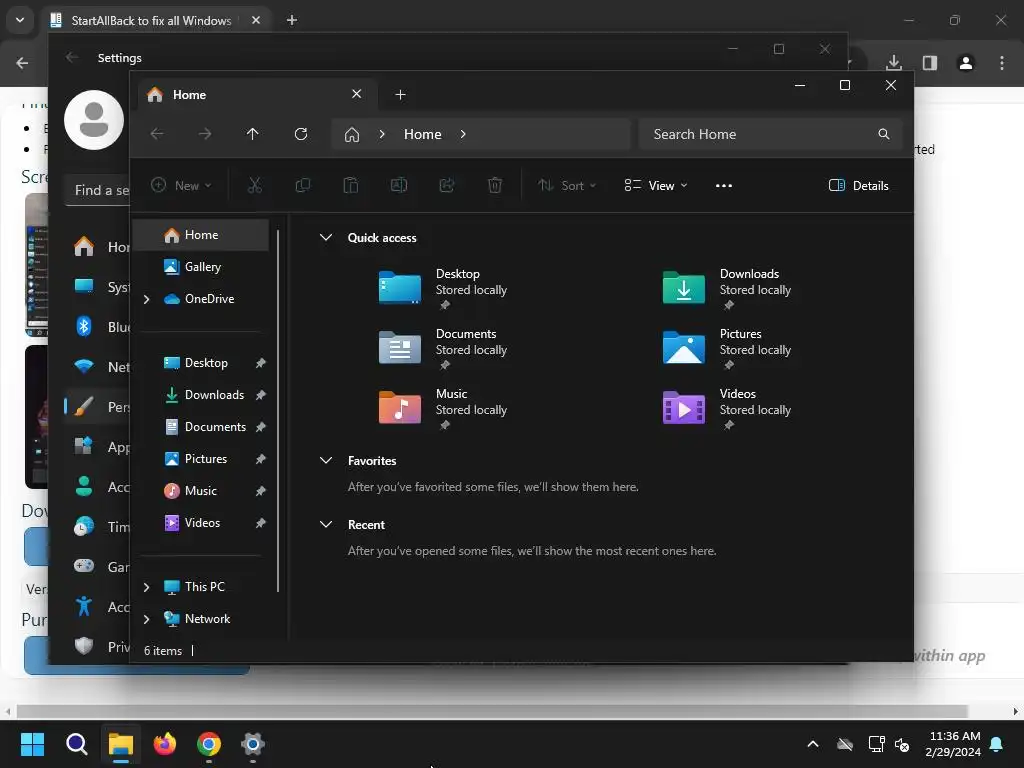This screenshot has width=1024, height=768.
Task: Expand the OneDrive tree node
Action: point(147,299)
